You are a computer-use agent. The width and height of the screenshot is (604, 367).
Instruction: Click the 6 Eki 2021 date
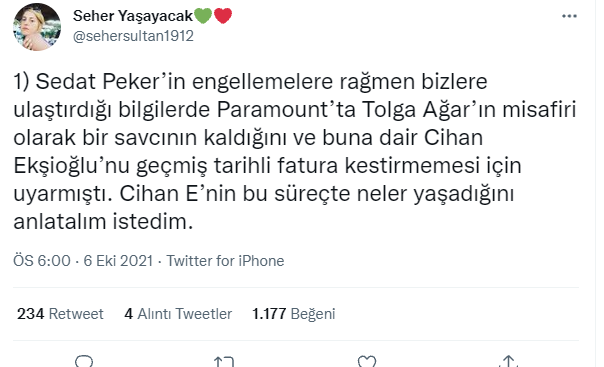point(118,261)
